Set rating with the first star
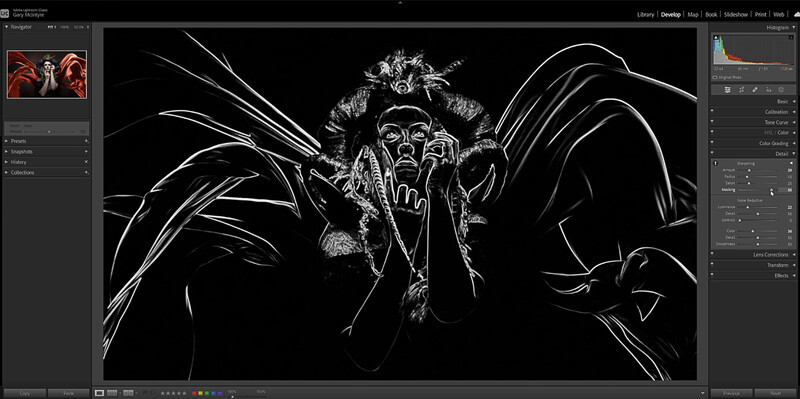800x399 pixels. point(163,393)
